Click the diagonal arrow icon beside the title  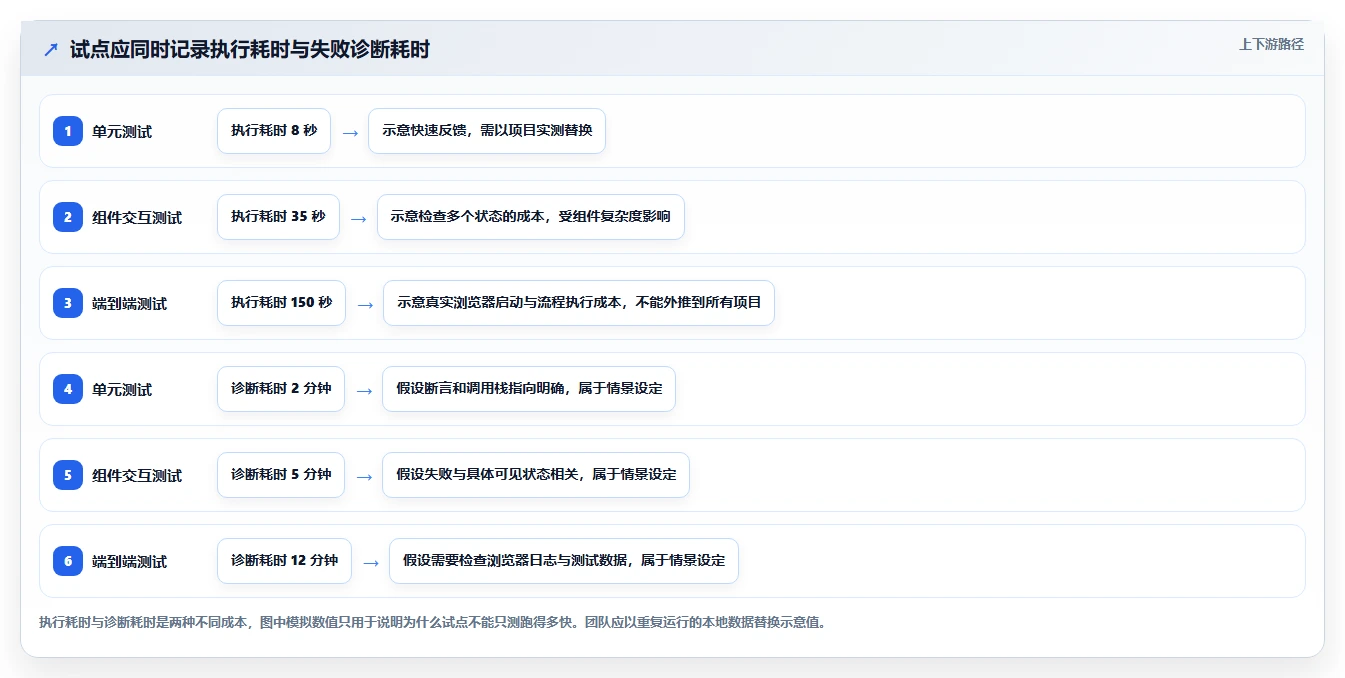pos(51,49)
